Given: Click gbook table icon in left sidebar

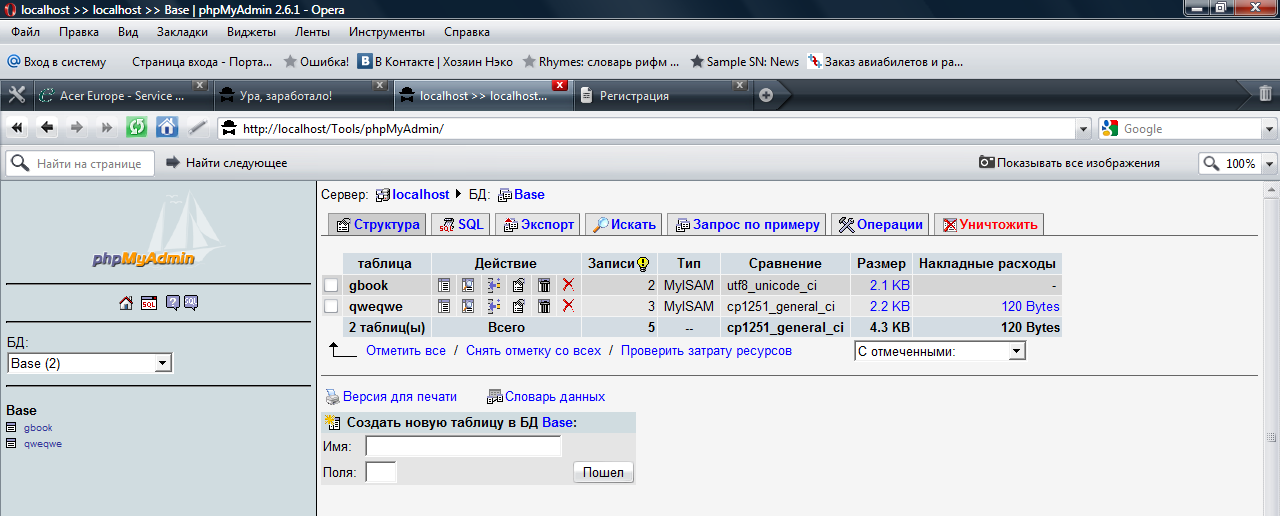Looking at the screenshot, I should [12, 428].
